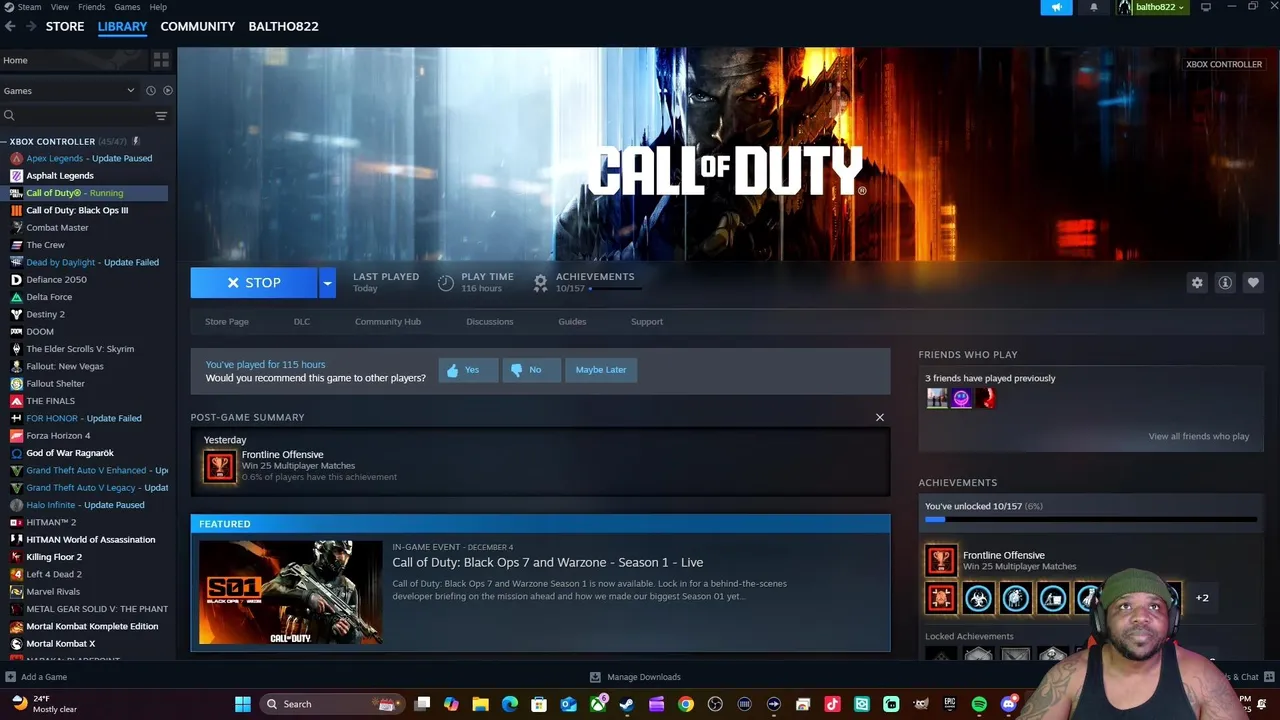Click achievements progress bar in side panel

1091,520
